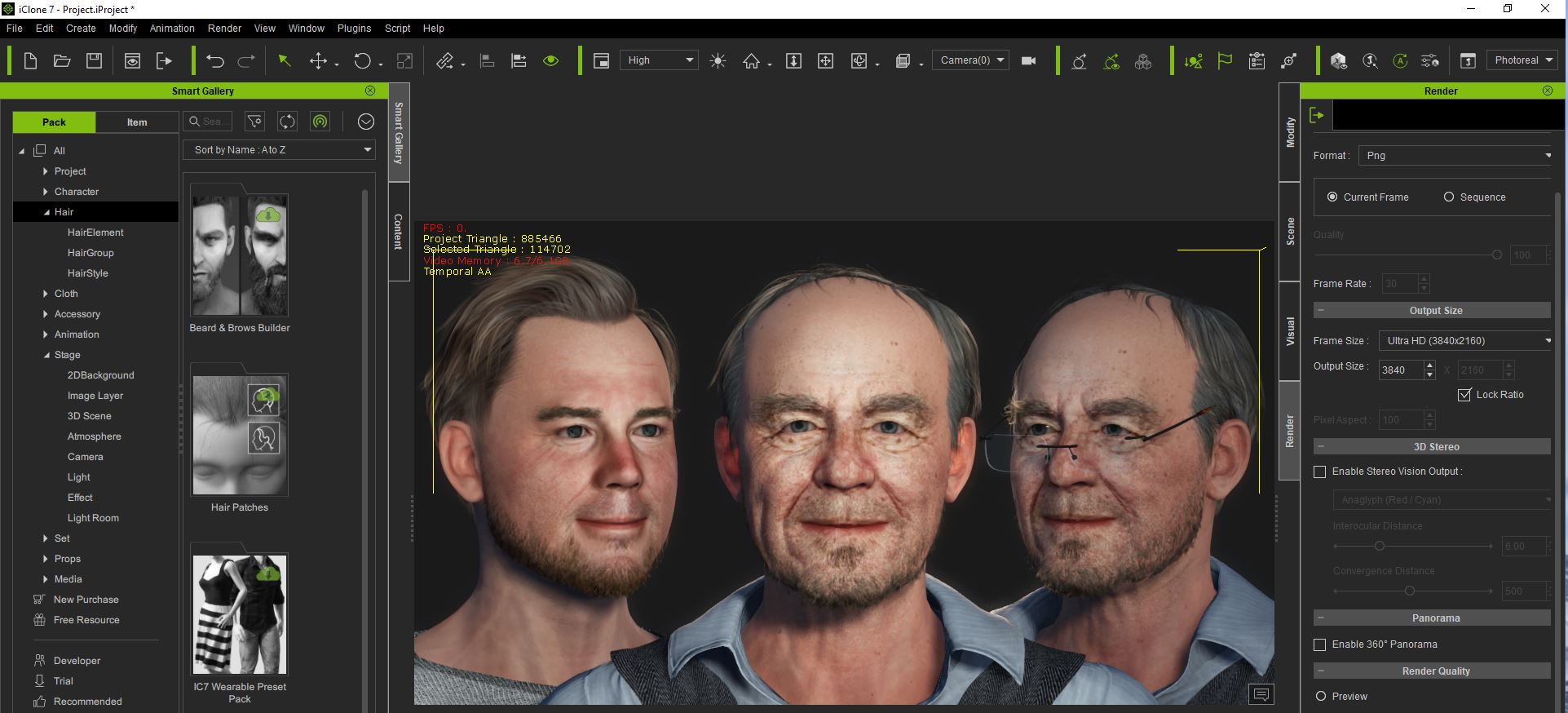Enable 360° Panorama checkbox

click(x=1320, y=644)
